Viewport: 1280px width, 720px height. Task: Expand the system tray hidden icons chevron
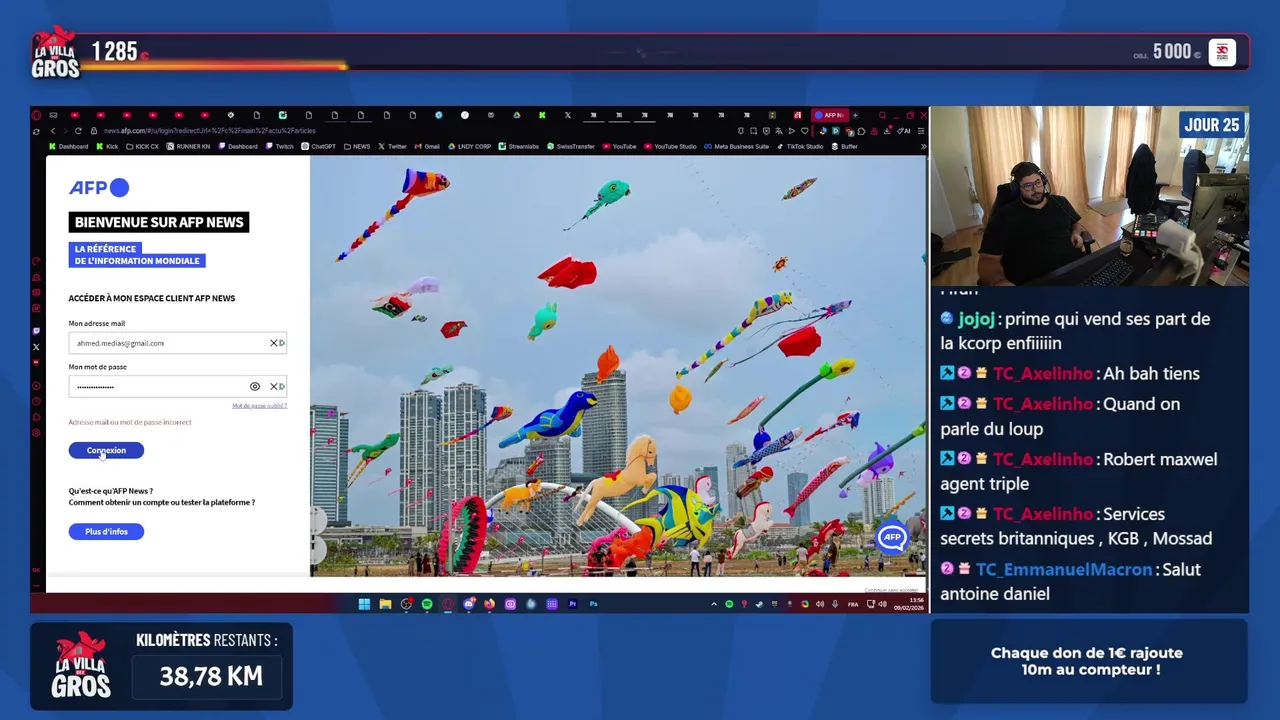point(714,604)
